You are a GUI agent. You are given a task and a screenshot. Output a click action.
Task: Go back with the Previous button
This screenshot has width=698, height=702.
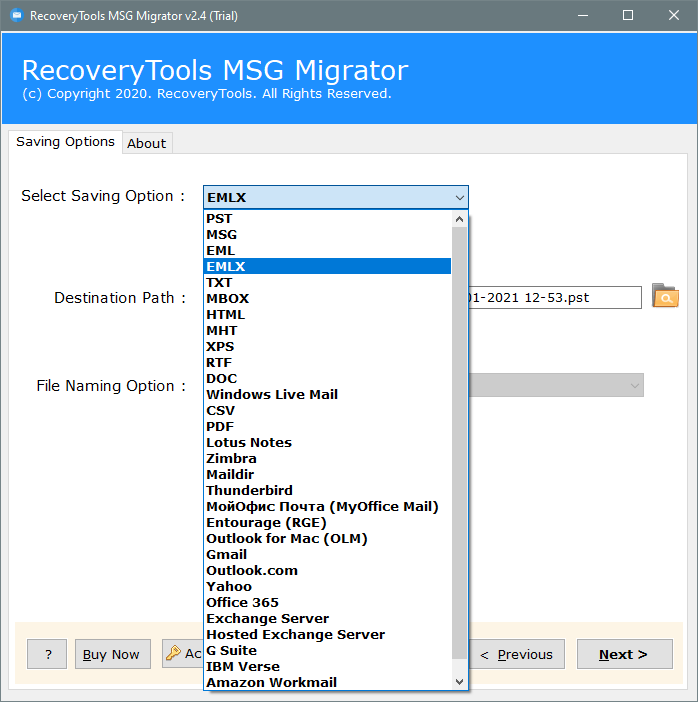516,654
